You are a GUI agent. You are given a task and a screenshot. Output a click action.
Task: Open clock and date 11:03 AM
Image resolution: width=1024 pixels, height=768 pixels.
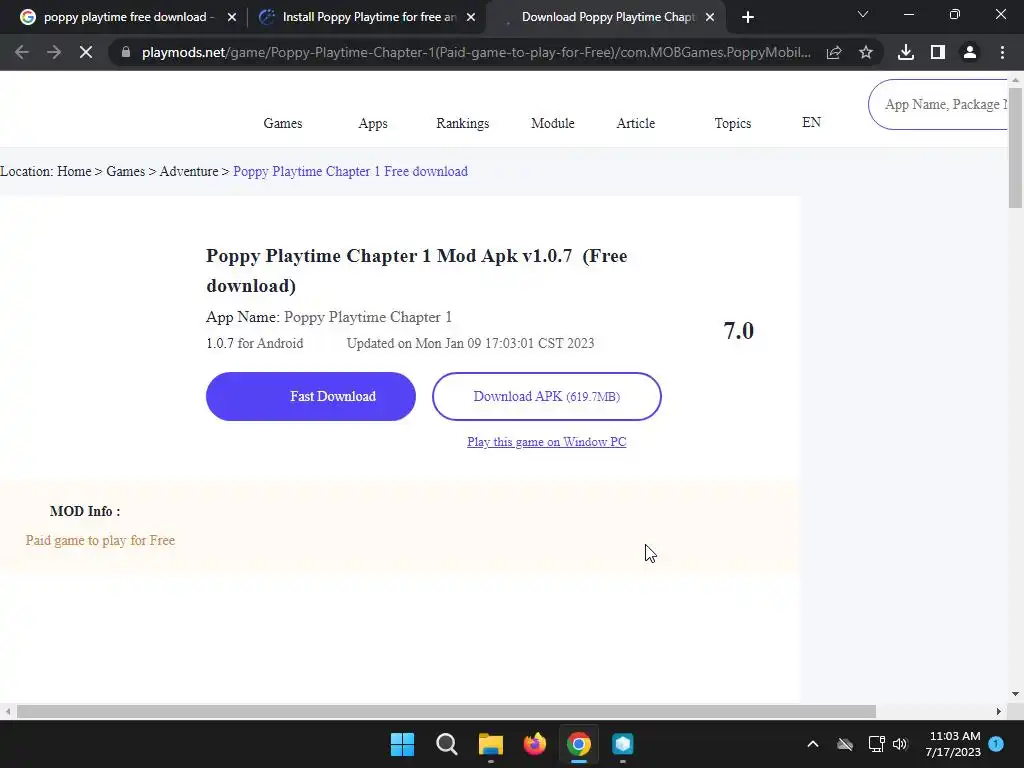point(953,744)
